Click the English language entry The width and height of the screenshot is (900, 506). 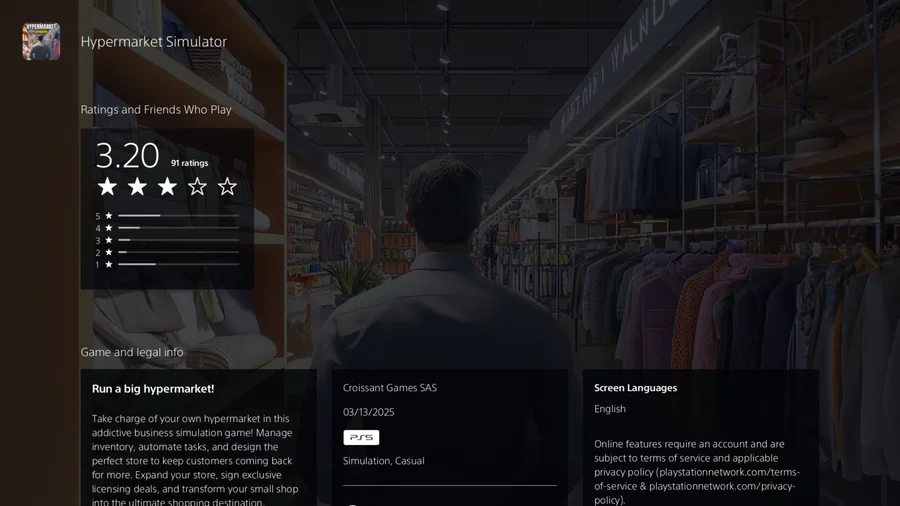pos(610,409)
